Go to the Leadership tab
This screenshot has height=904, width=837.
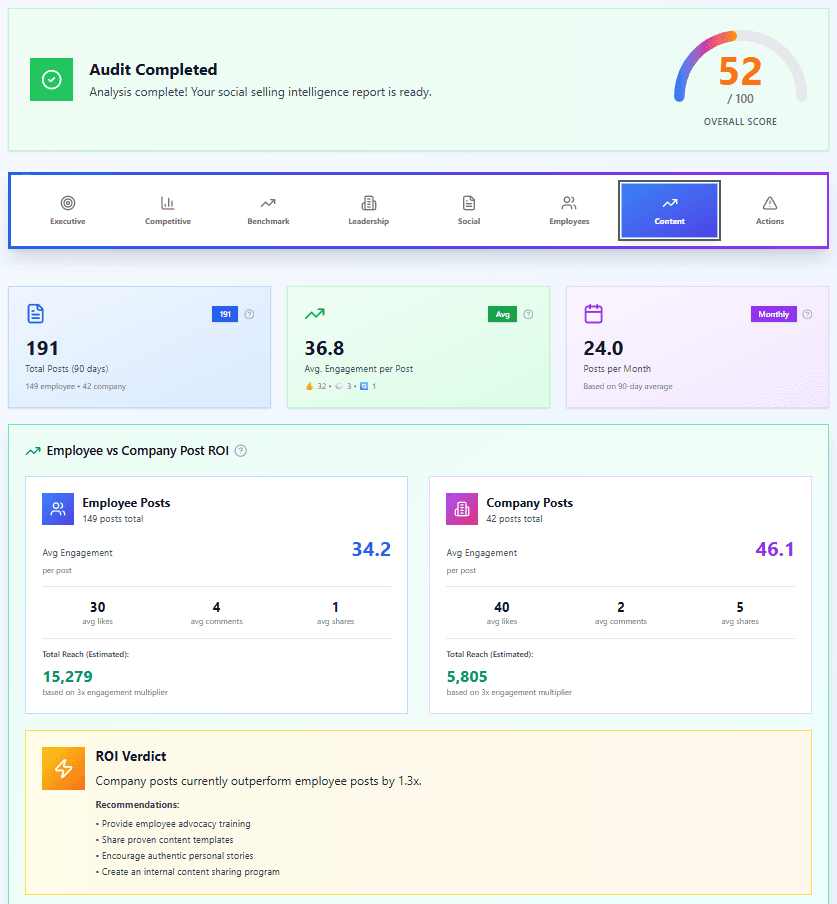368,210
